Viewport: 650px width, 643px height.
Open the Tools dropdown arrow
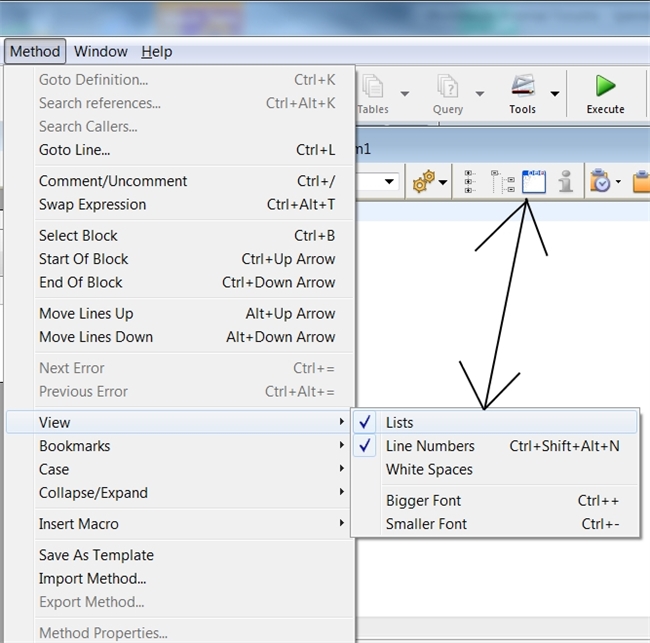554,94
